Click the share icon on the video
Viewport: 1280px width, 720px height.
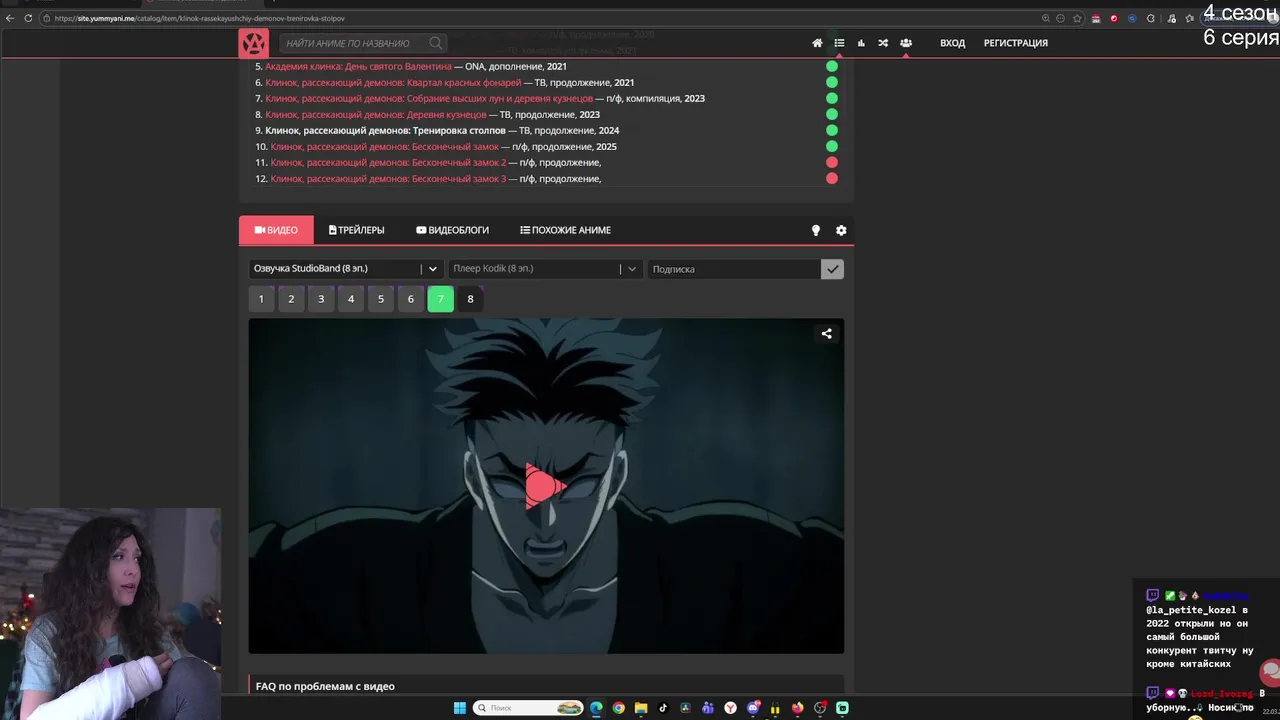tap(826, 334)
